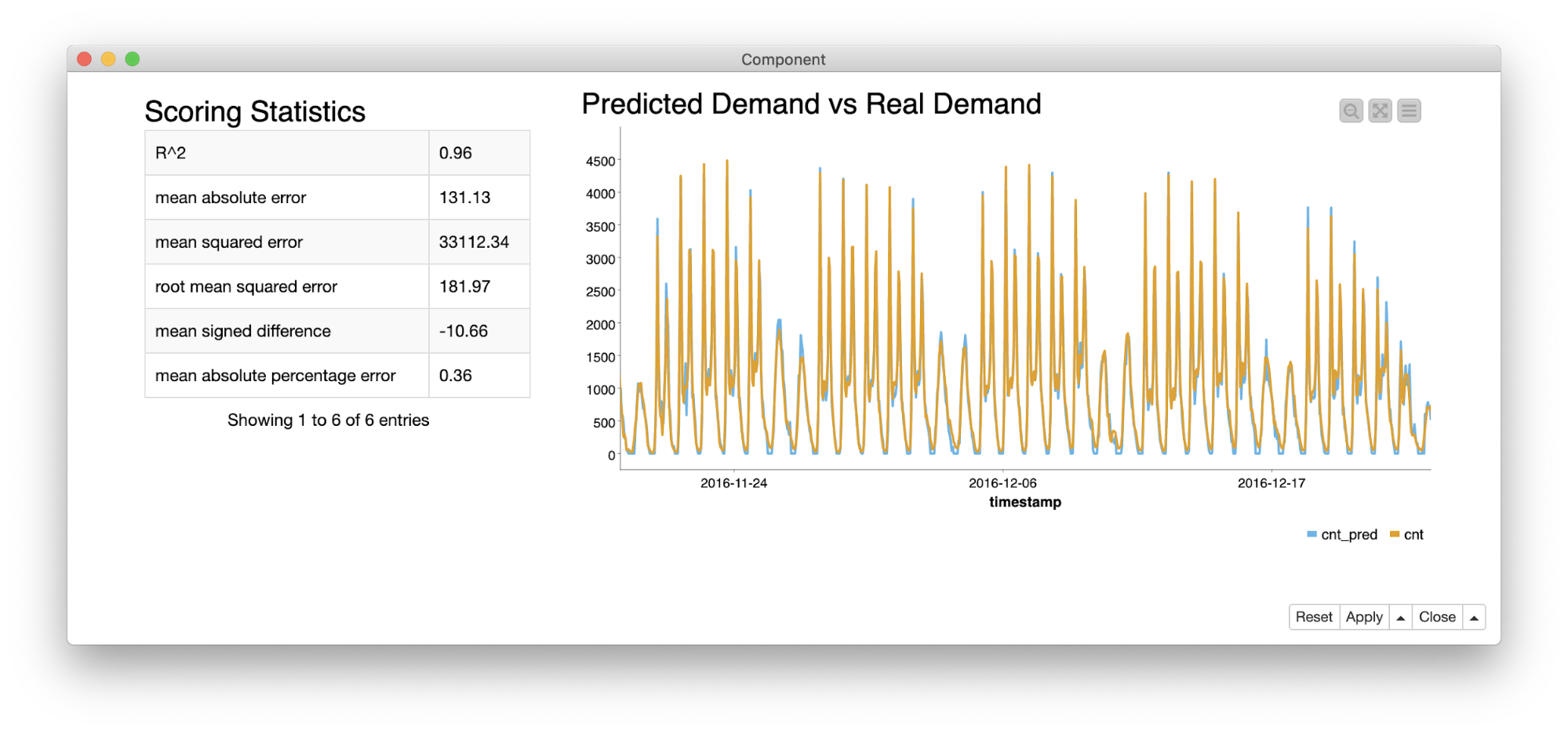The width and height of the screenshot is (1568, 734).
Task: Click the Apply button
Action: coord(1364,617)
